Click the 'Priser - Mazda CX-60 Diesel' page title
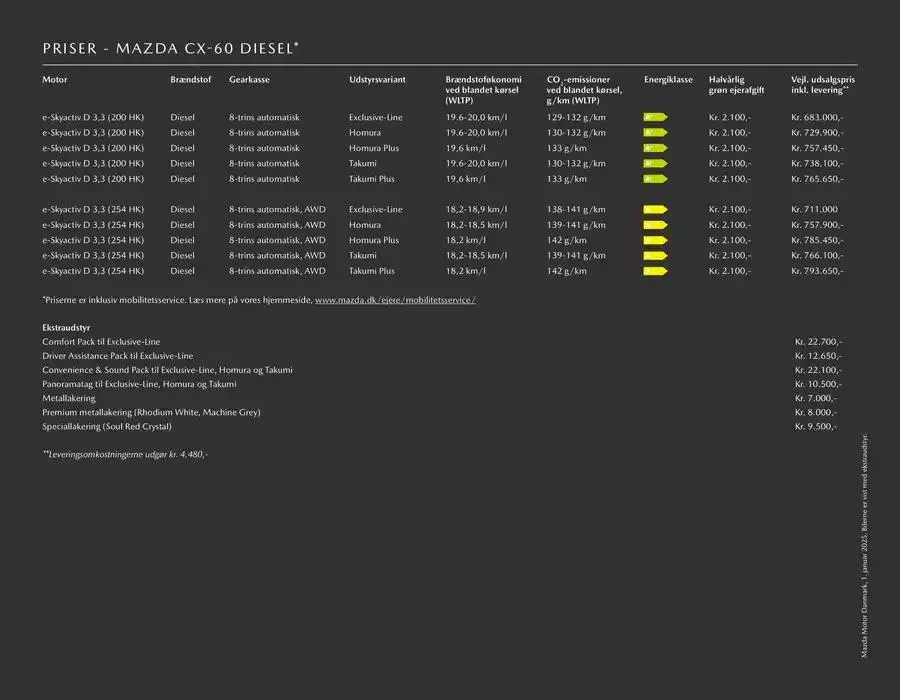 pyautogui.click(x=171, y=49)
